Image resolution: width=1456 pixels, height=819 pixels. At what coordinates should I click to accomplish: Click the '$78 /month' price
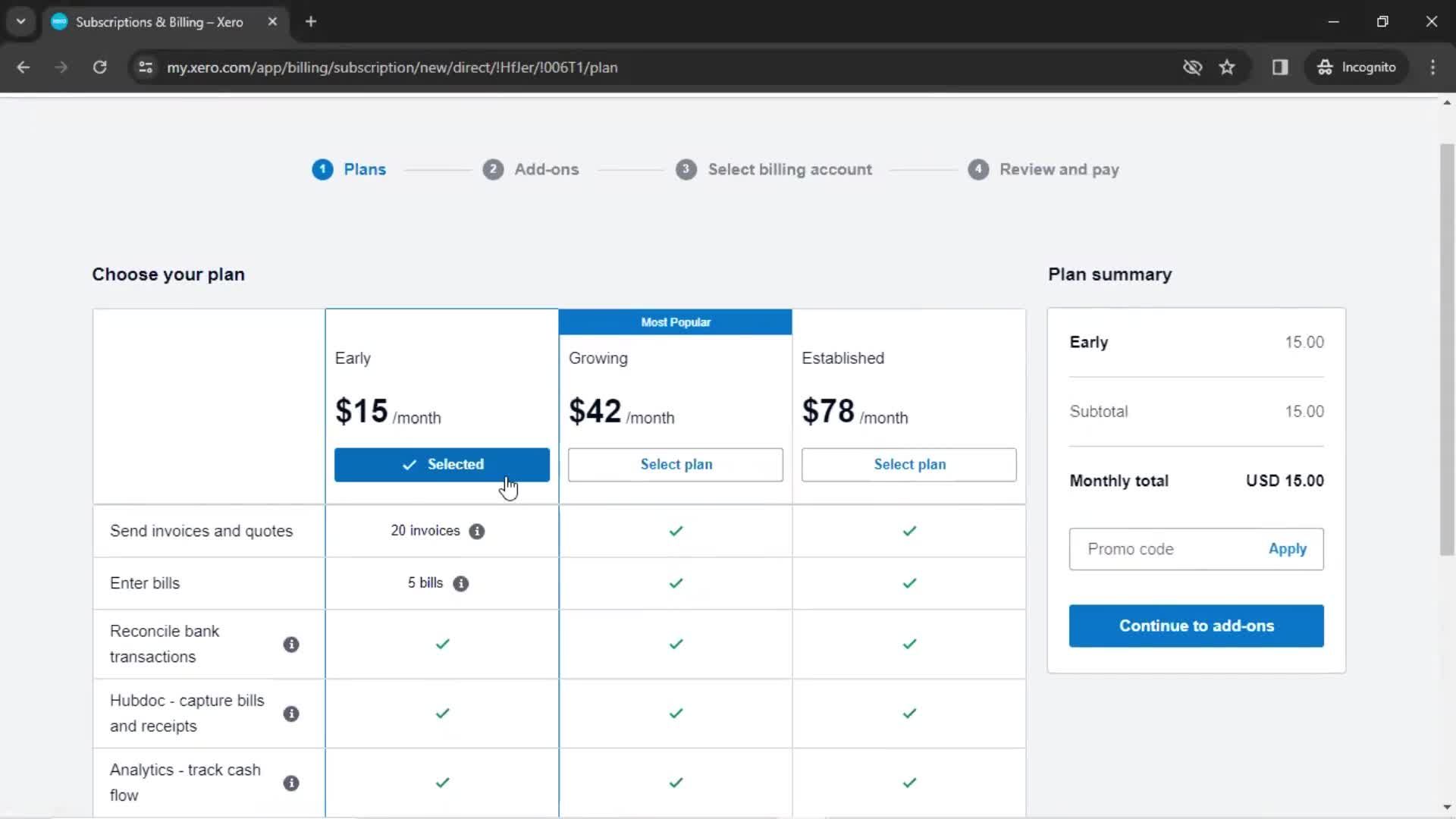click(855, 412)
